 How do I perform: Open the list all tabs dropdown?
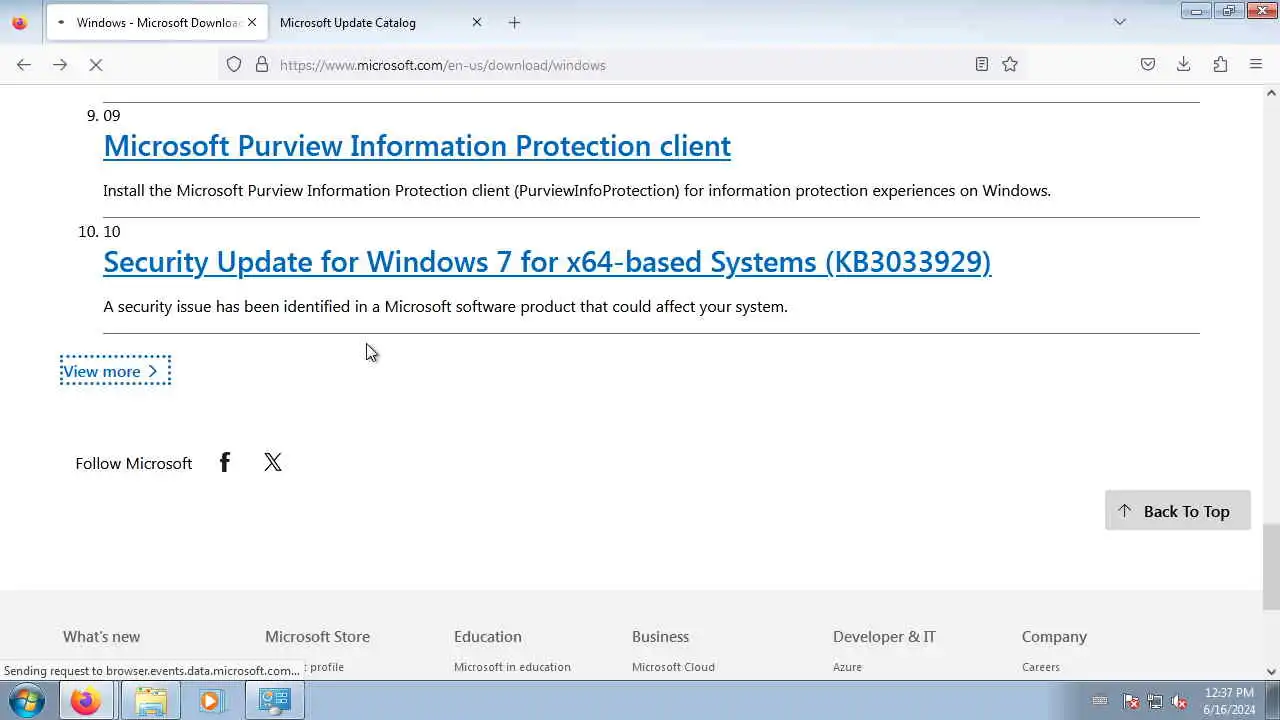pyautogui.click(x=1120, y=22)
